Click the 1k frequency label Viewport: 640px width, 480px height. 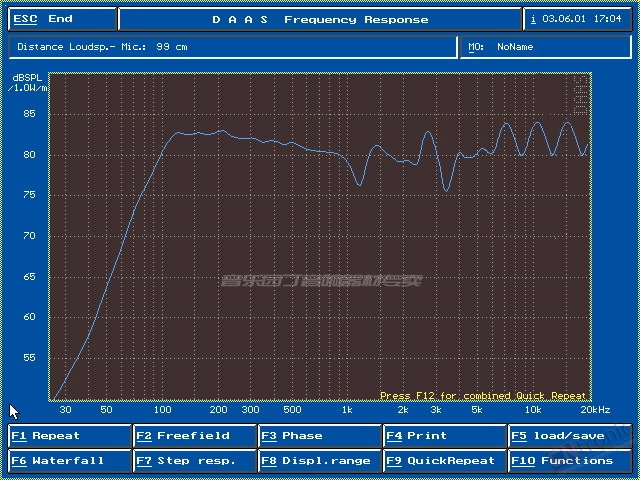point(347,410)
